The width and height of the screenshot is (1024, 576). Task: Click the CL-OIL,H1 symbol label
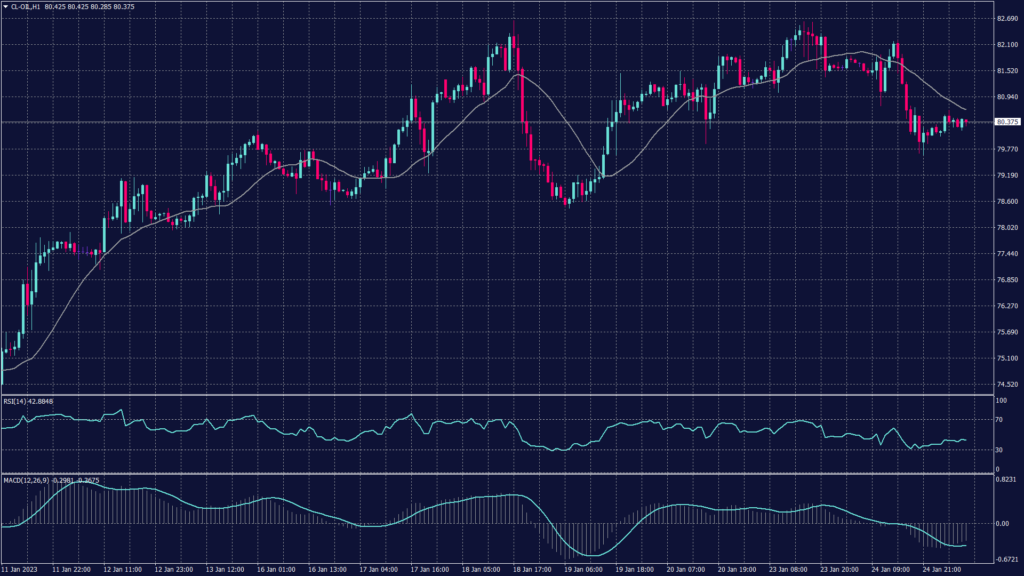coord(26,6)
